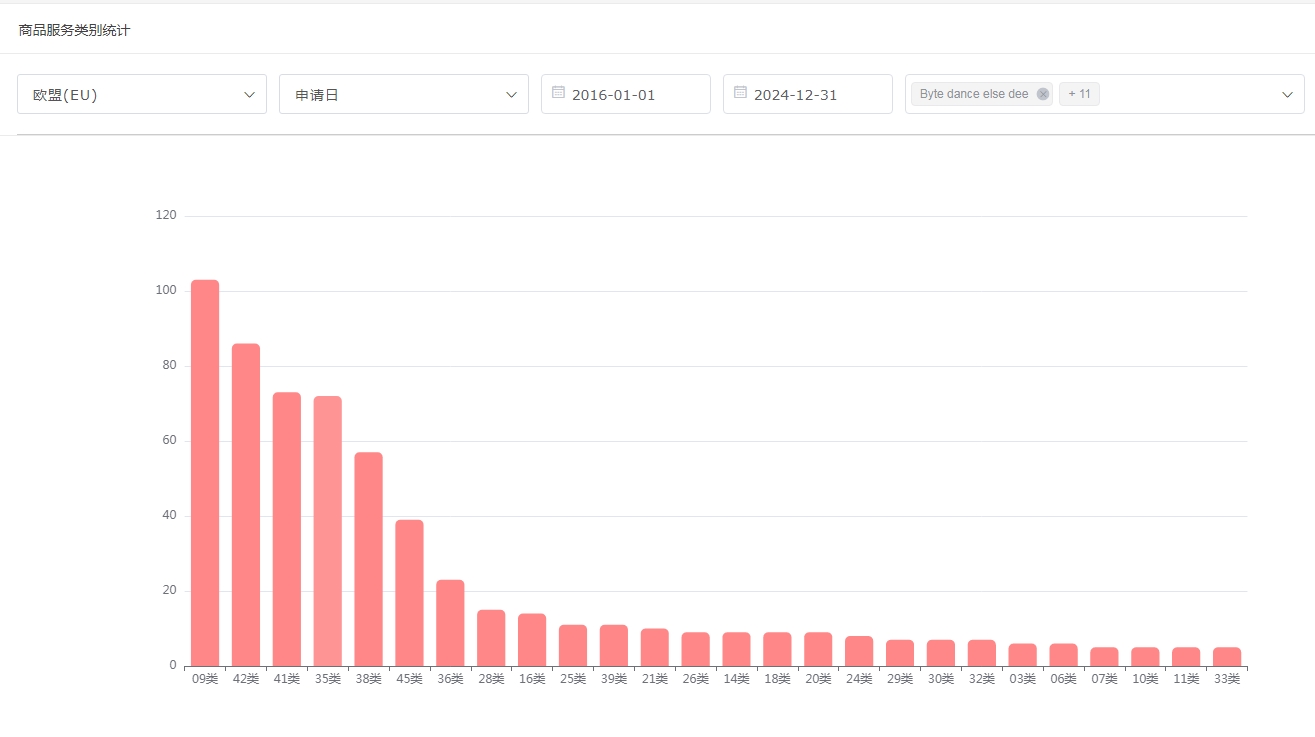
Task: Click calendar icon in 2016-01-01 start date field
Action: click(x=559, y=93)
